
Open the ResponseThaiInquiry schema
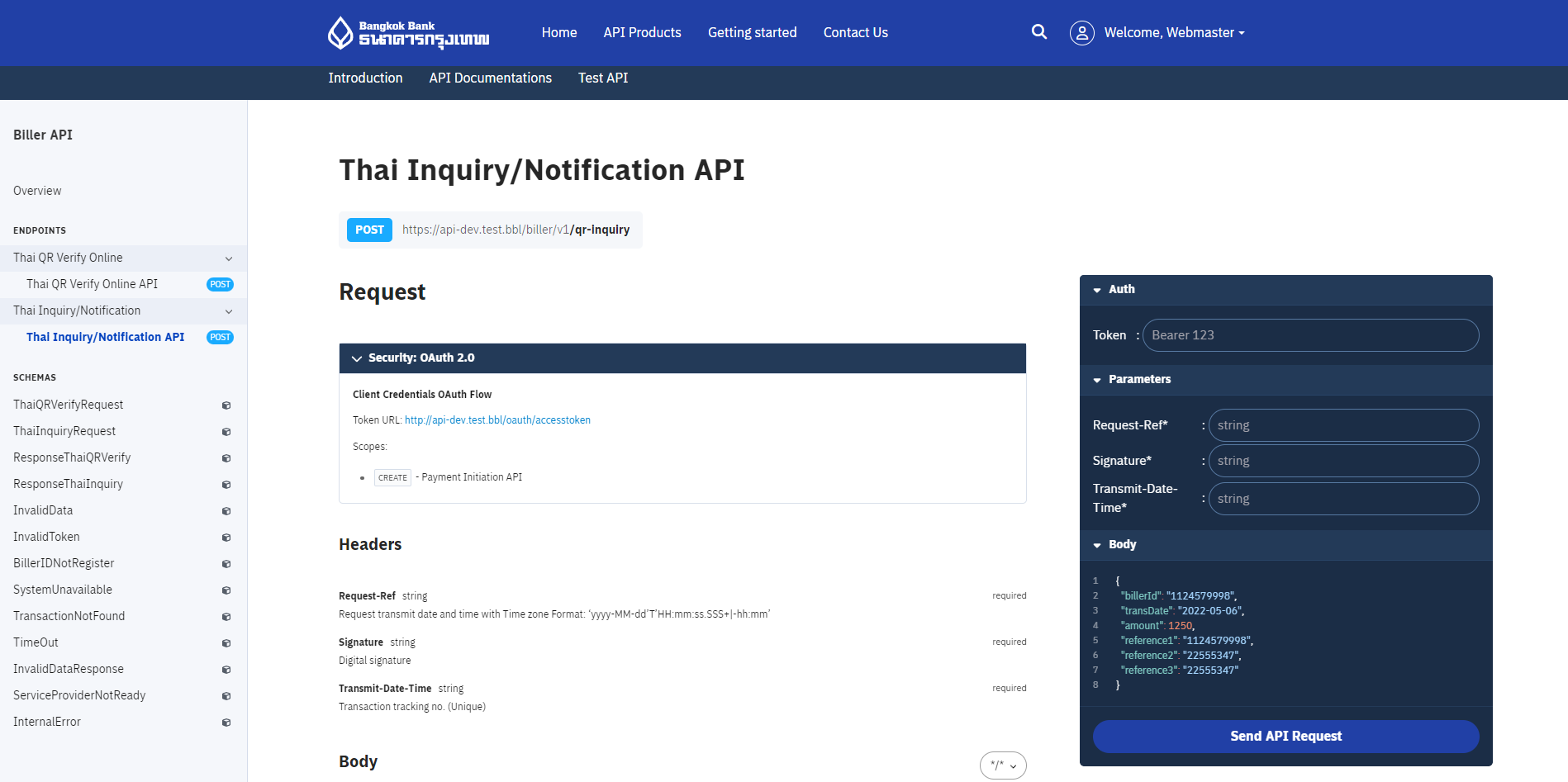68,484
